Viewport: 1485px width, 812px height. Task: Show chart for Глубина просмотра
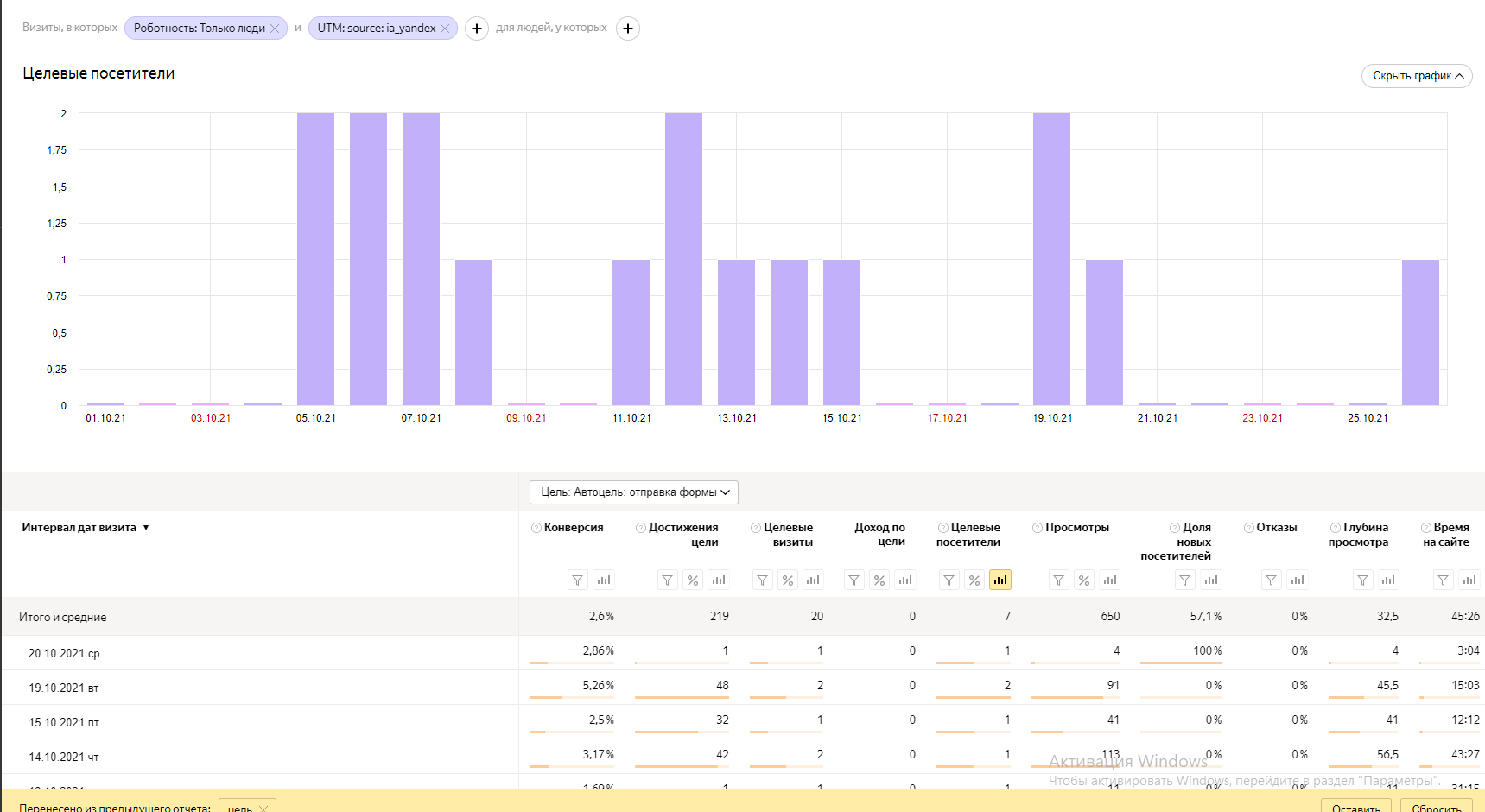(x=1388, y=580)
